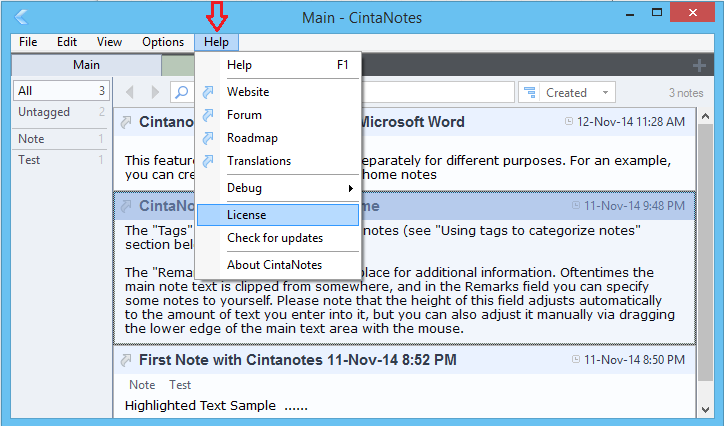The height and width of the screenshot is (426, 724).
Task: Open the File menu
Action: click(28, 42)
